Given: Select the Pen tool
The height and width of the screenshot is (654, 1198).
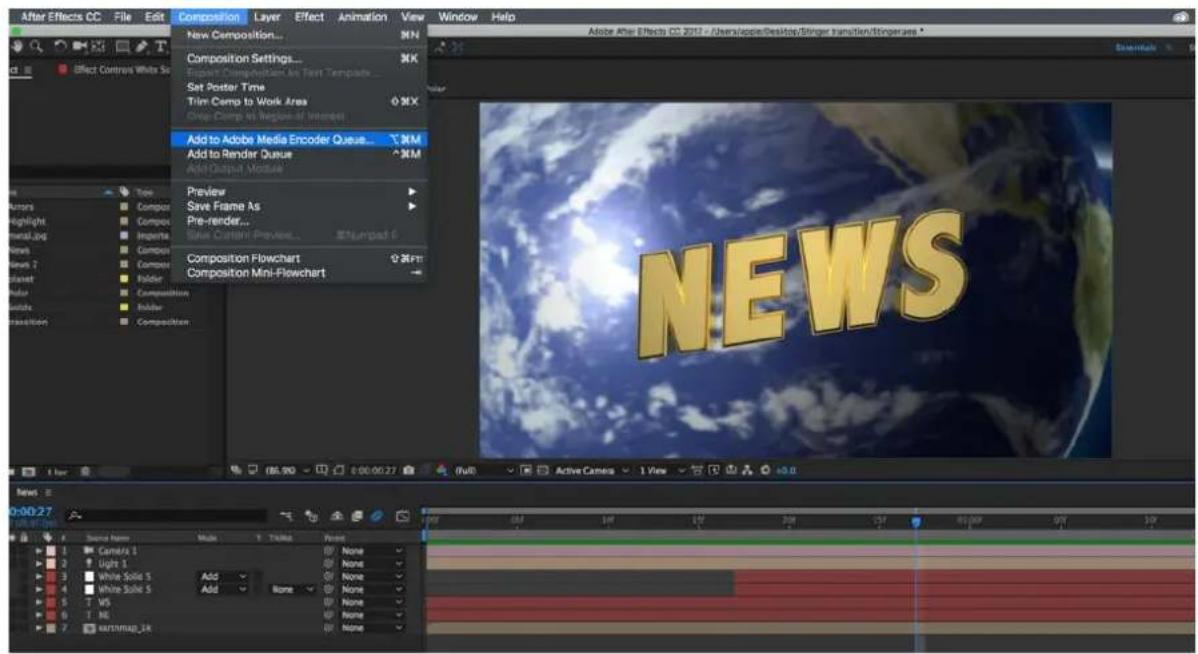Looking at the screenshot, I should point(142,47).
